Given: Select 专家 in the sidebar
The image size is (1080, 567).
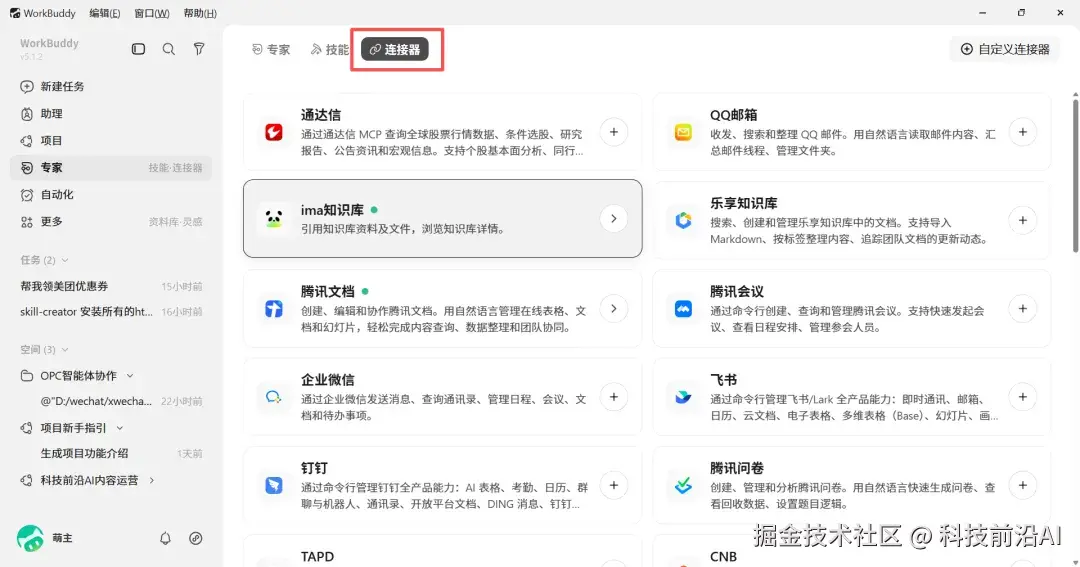Looking at the screenshot, I should pyautogui.click(x=110, y=167).
